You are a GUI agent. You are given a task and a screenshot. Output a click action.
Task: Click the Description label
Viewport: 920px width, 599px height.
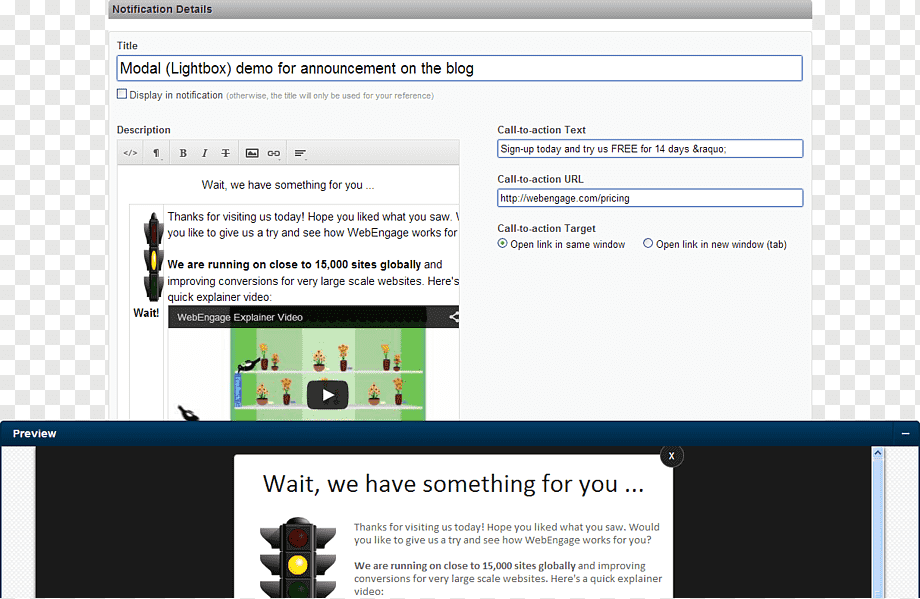(144, 130)
